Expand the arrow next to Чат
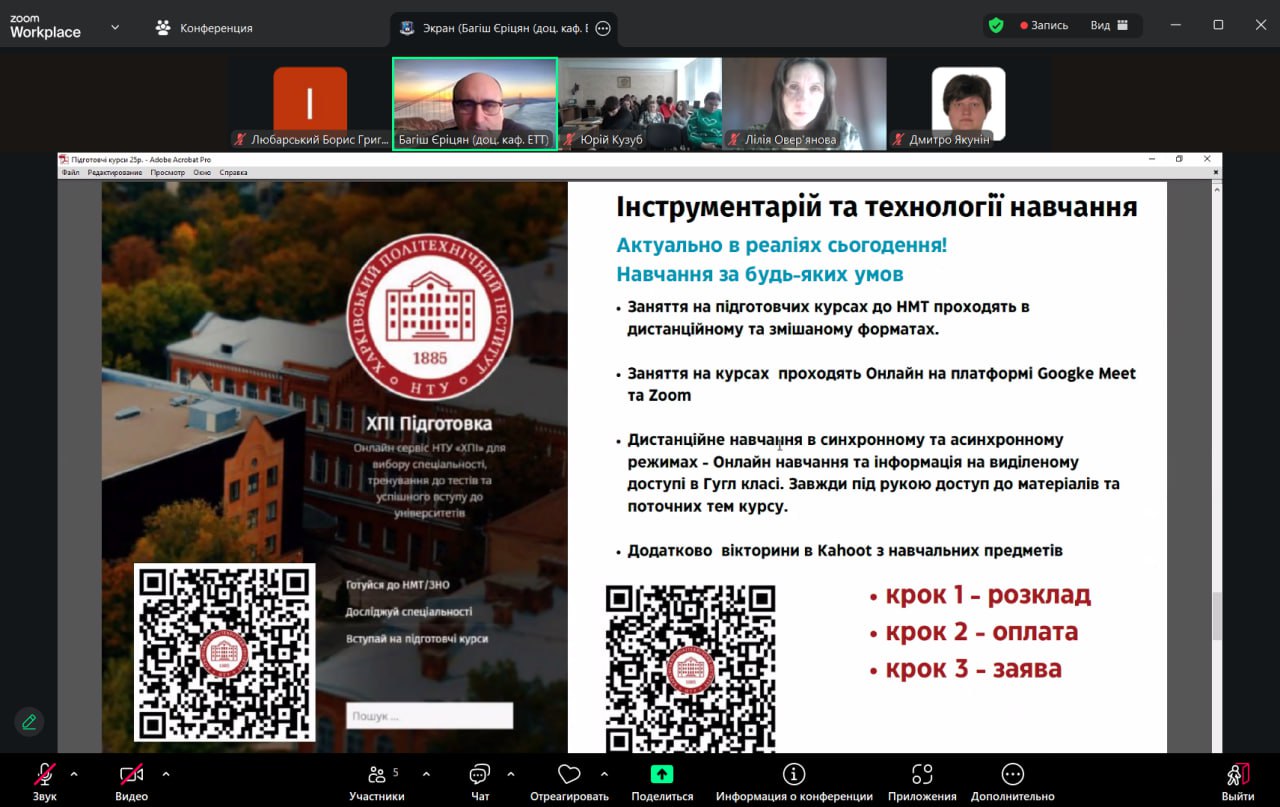The height and width of the screenshot is (807, 1280). point(511,774)
